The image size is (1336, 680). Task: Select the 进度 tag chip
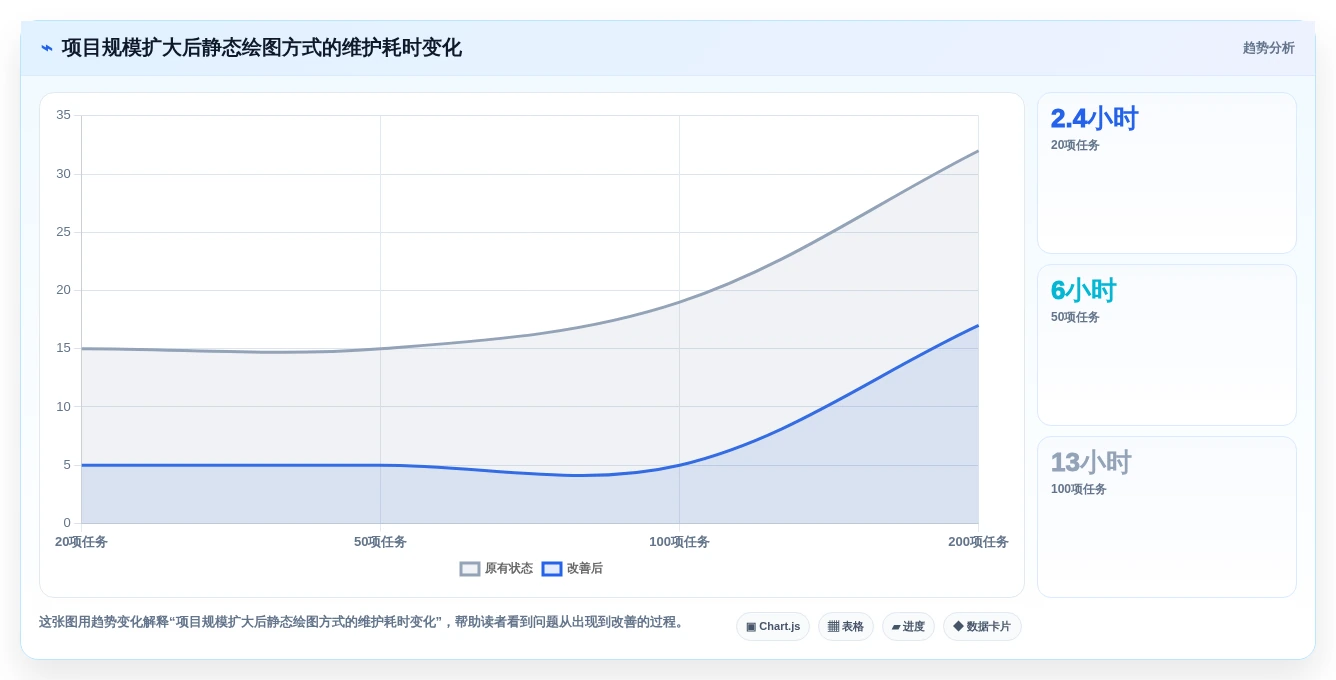click(x=908, y=627)
